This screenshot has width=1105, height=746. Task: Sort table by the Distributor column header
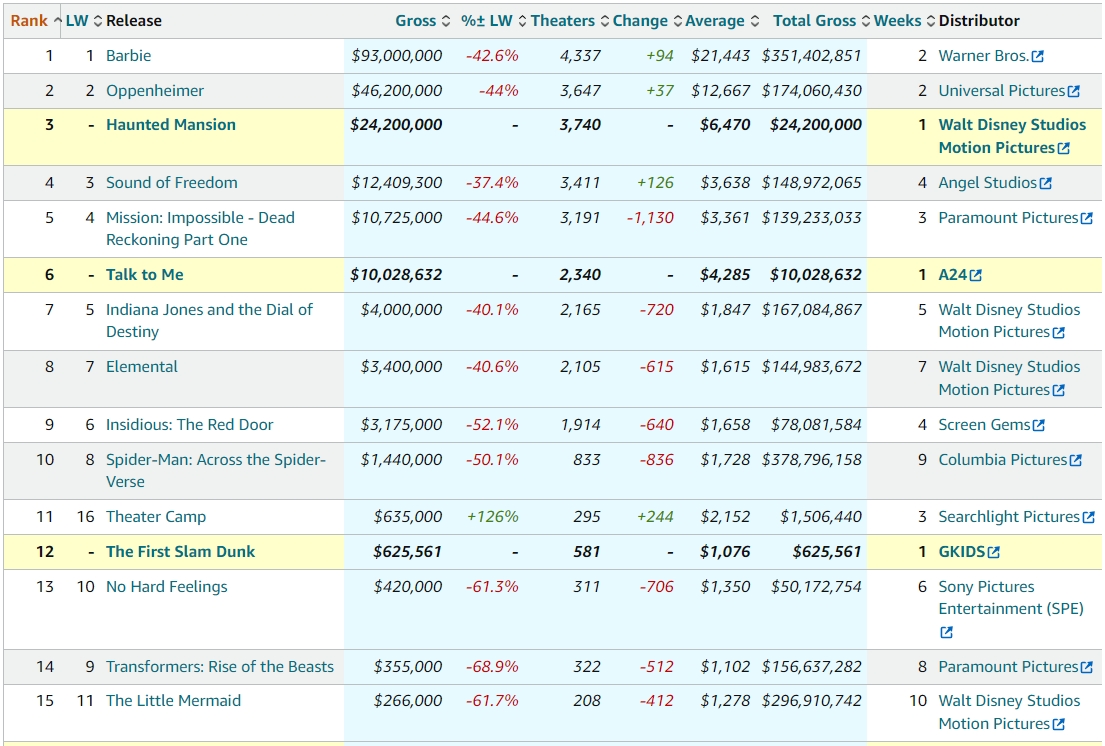pos(979,21)
